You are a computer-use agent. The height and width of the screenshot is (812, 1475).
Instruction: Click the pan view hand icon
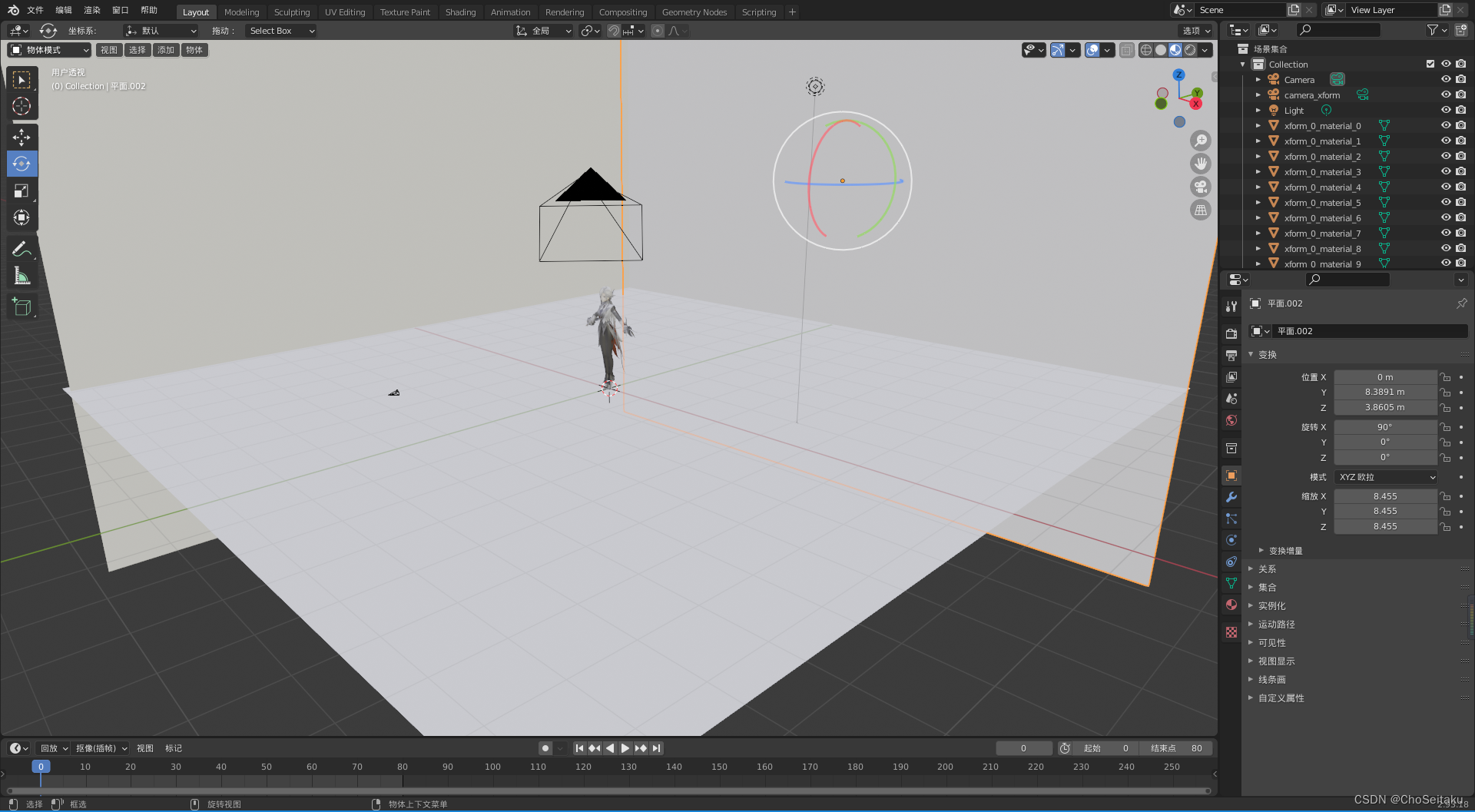1200,164
